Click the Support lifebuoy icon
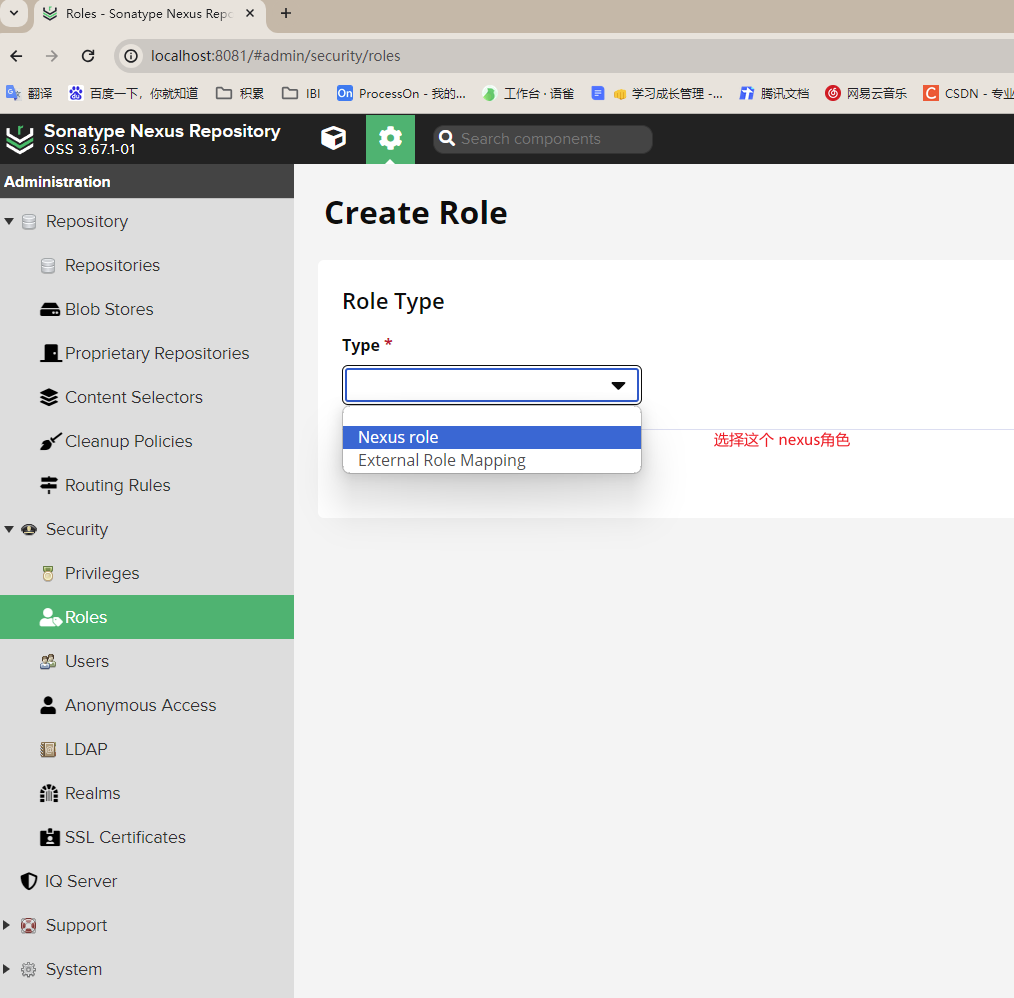1014x998 pixels. click(28, 926)
